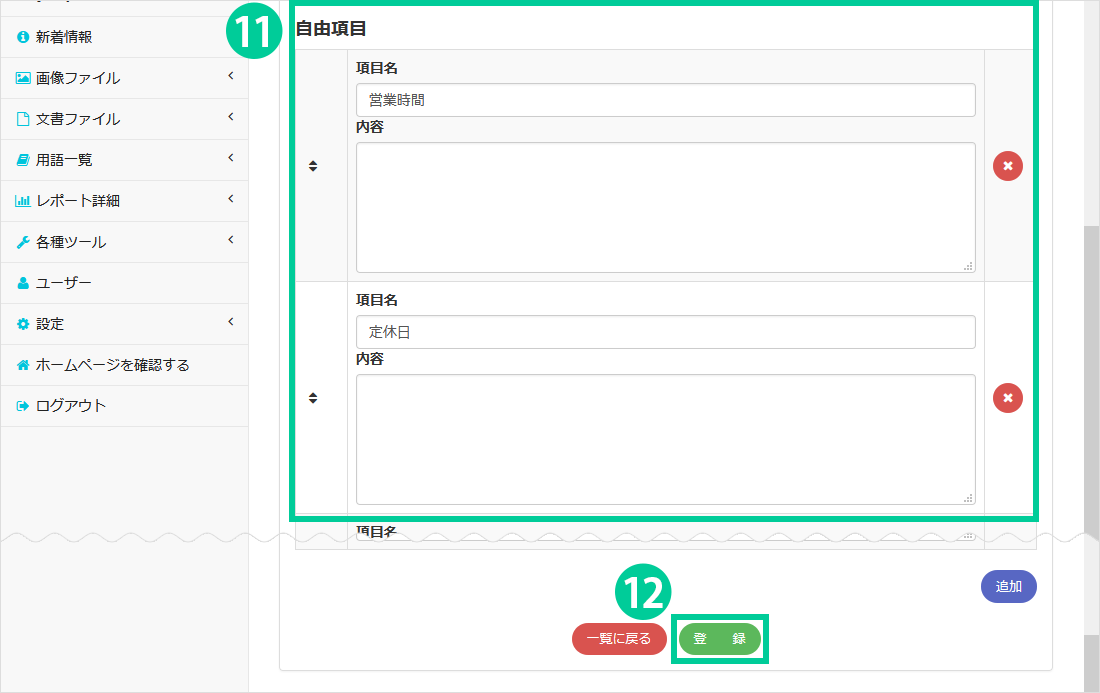Click the sort handle beside 営業時間 item
Viewport: 1100px width, 693px height.
(x=313, y=166)
